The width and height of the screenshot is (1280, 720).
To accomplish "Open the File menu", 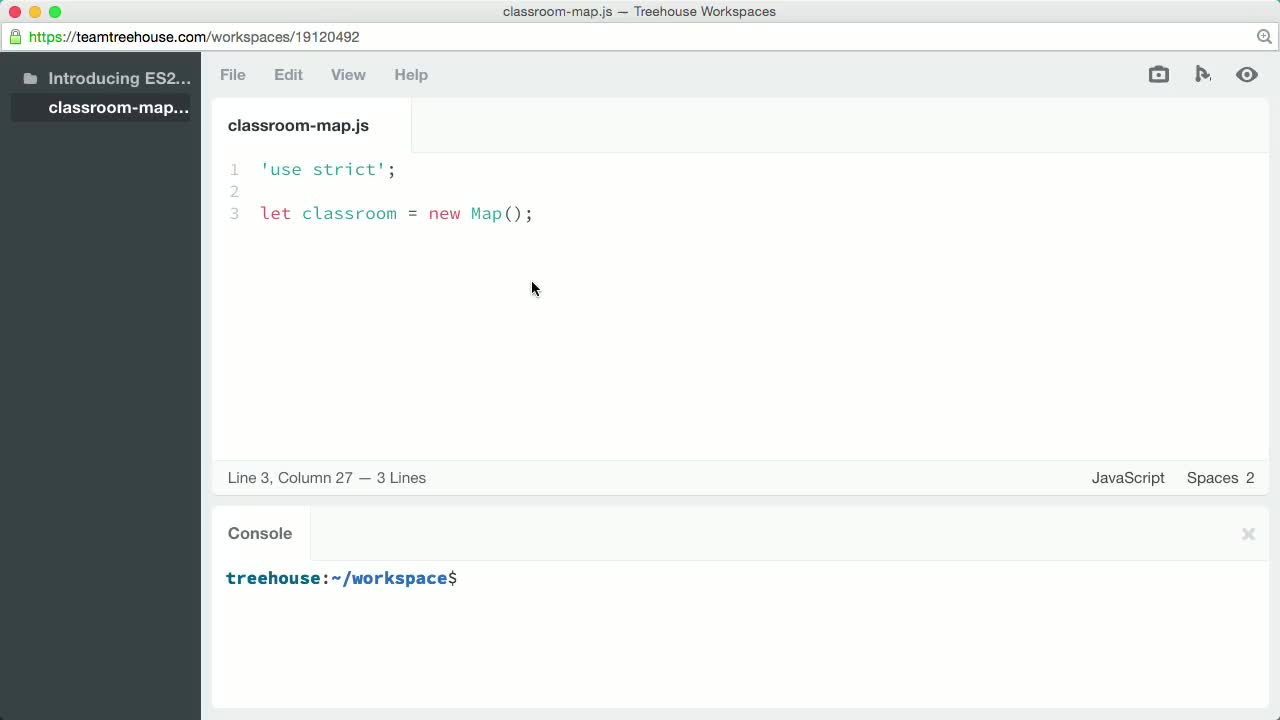I will 232,75.
